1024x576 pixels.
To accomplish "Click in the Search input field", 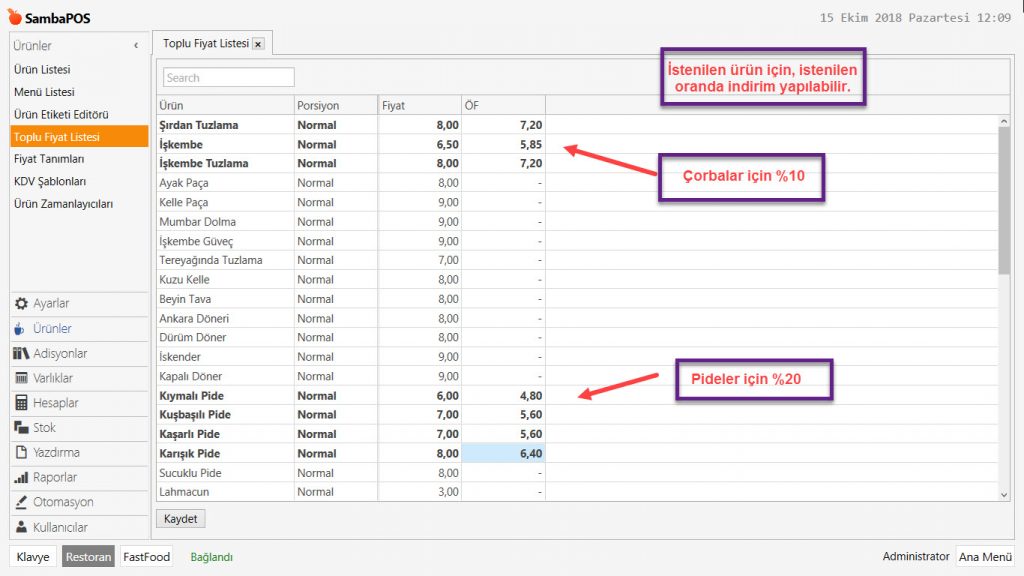I will tap(228, 77).
